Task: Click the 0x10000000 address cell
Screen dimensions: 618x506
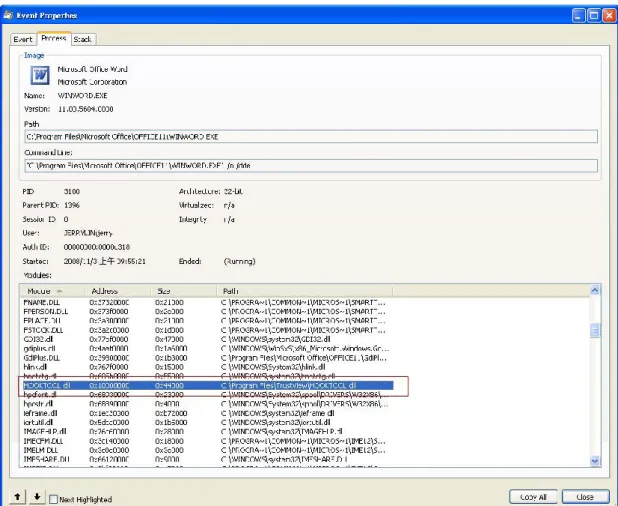Action: pos(109,385)
